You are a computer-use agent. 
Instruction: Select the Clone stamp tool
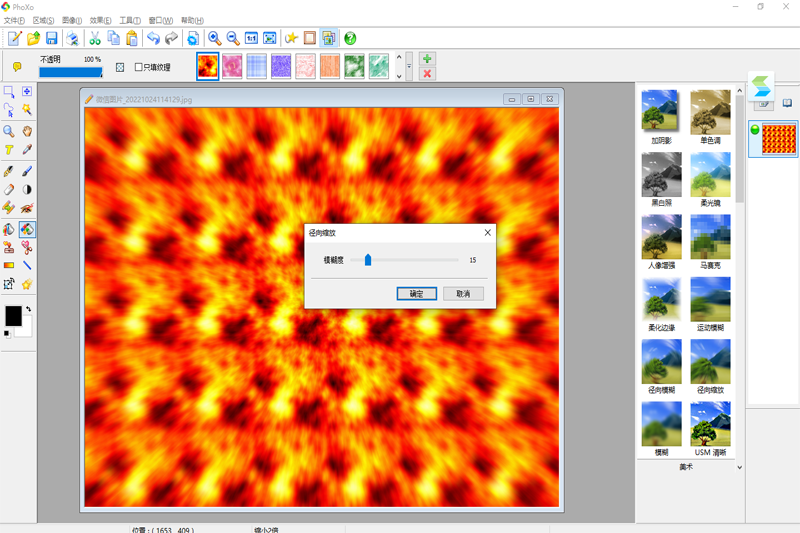9,248
